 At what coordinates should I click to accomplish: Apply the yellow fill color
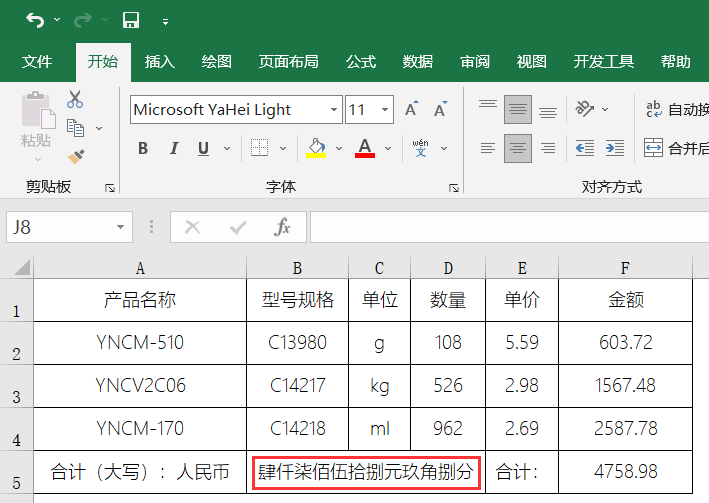[x=316, y=148]
